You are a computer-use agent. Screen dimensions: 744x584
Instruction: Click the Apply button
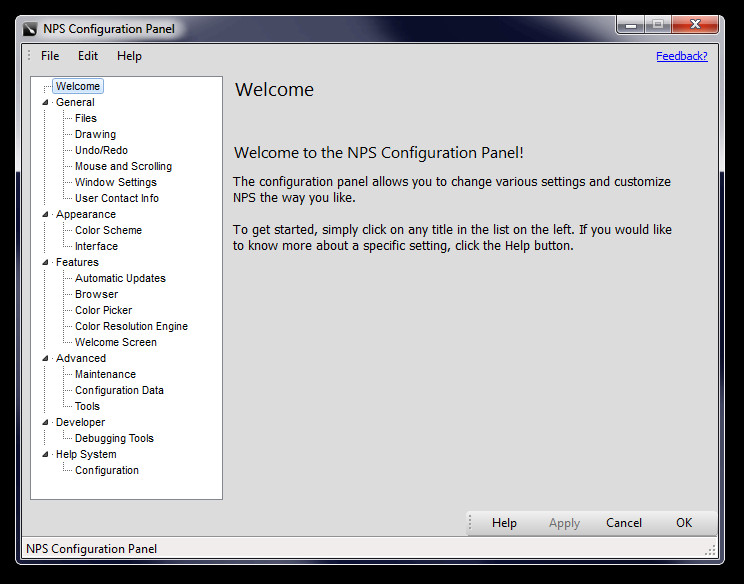point(564,523)
